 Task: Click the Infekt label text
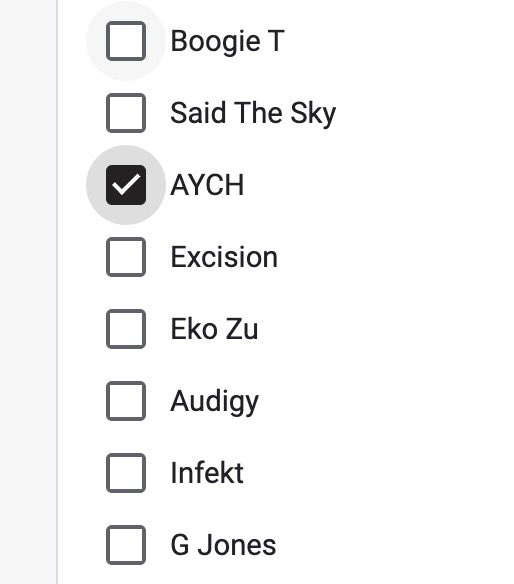tap(207, 473)
